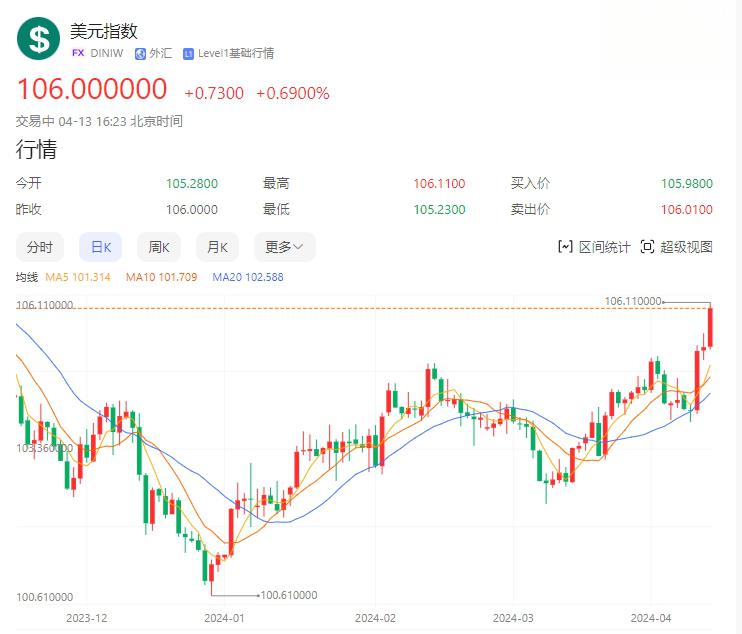
Task: Click the 2023-12 date axis label
Action: tap(87, 618)
